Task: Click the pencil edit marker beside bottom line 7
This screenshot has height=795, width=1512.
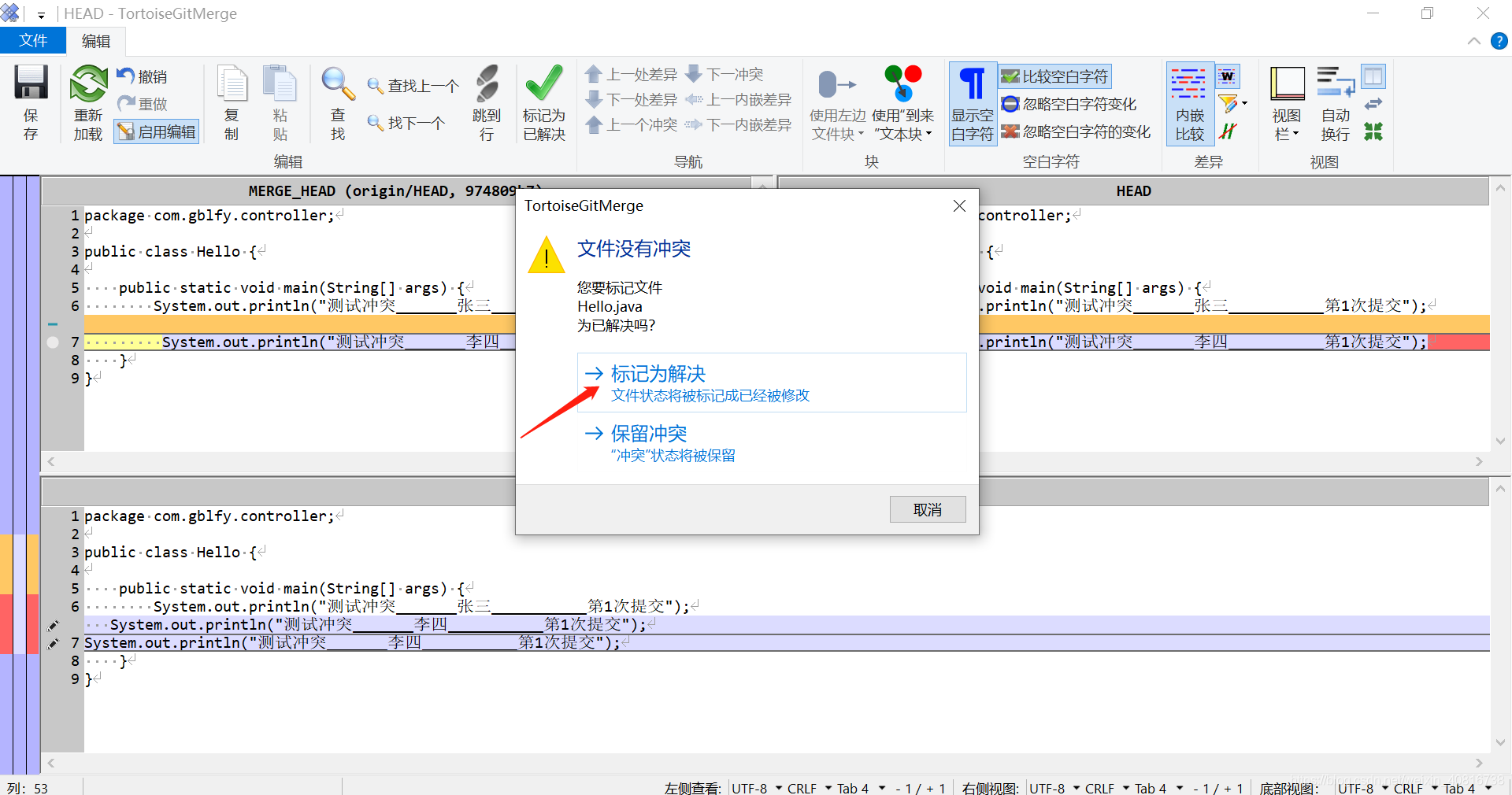Action: tap(53, 643)
